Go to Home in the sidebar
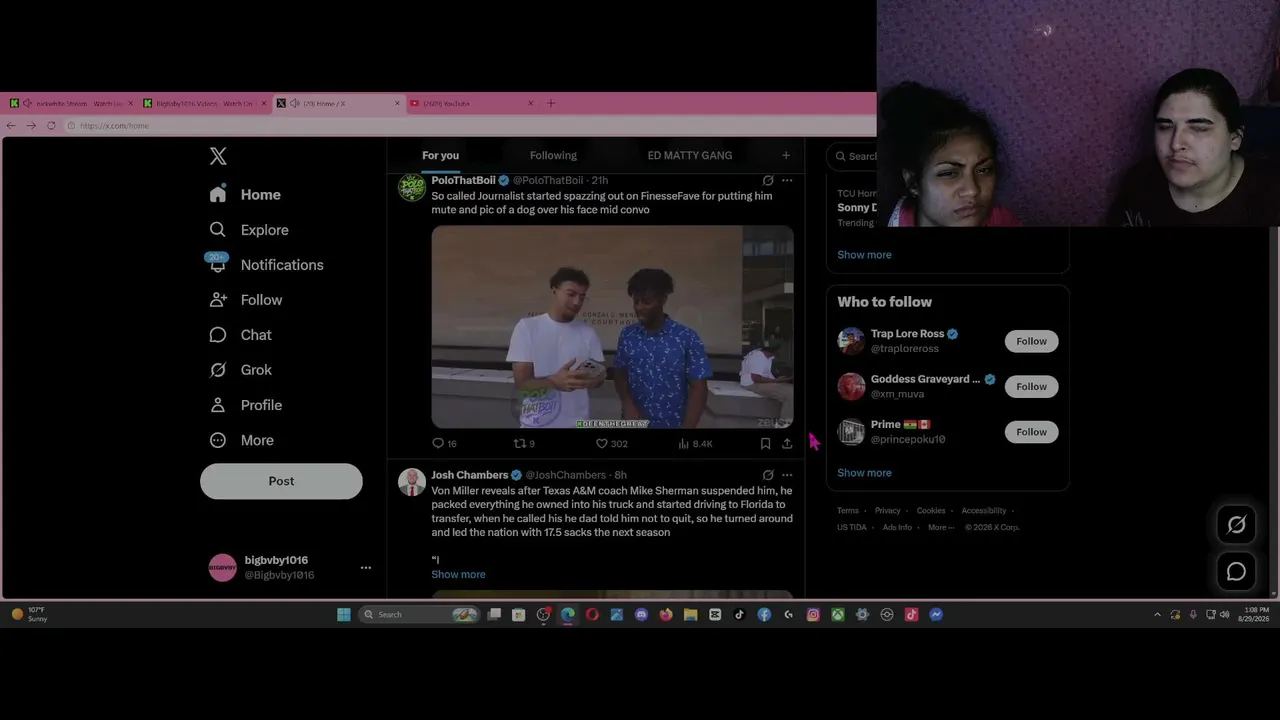This screenshot has height=720, width=1280. (x=245, y=195)
